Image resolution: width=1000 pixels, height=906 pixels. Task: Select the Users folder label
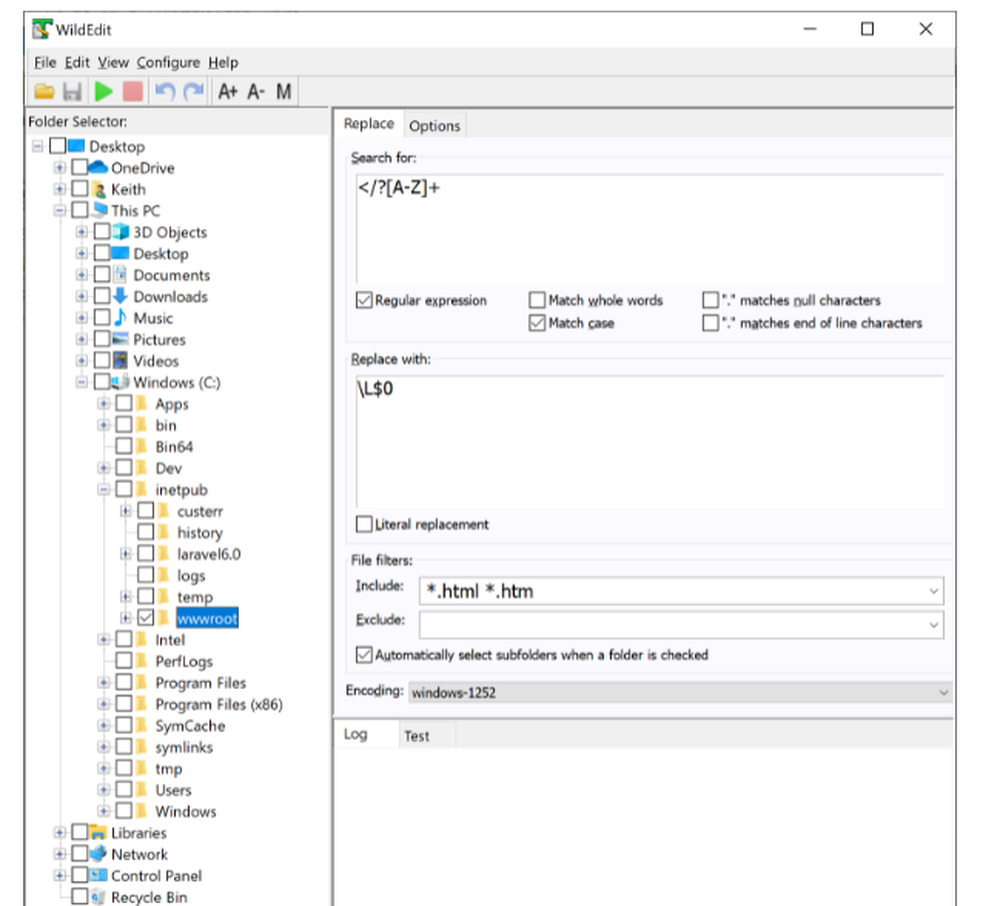[x=173, y=790]
